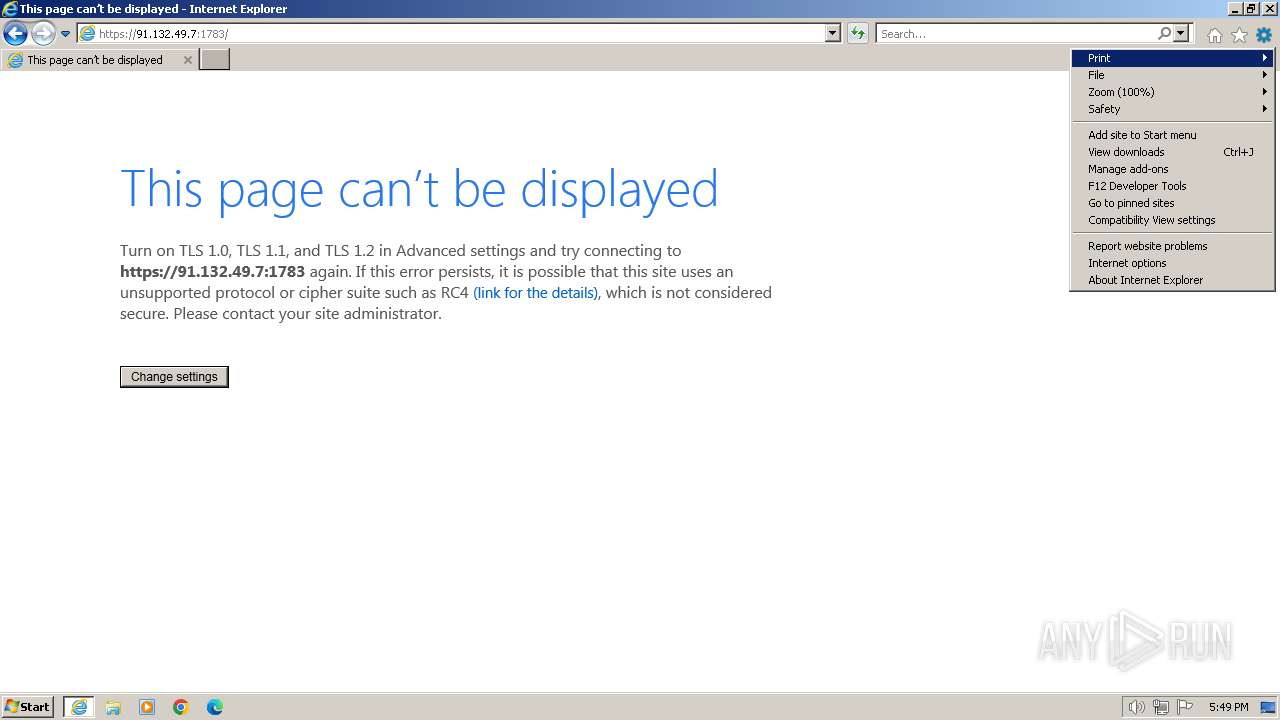The height and width of the screenshot is (720, 1280).
Task: Choose Go to pinned sites
Action: [x=1172, y=203]
